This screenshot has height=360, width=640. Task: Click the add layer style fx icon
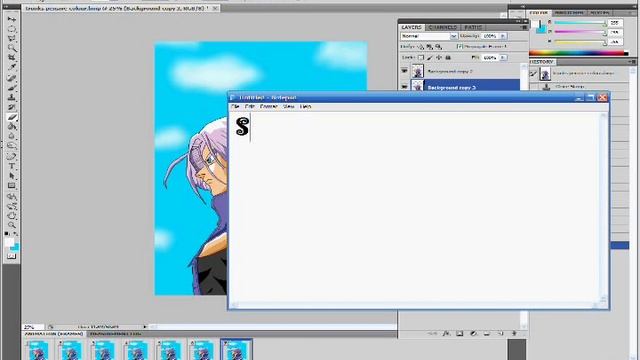pyautogui.click(x=446, y=333)
